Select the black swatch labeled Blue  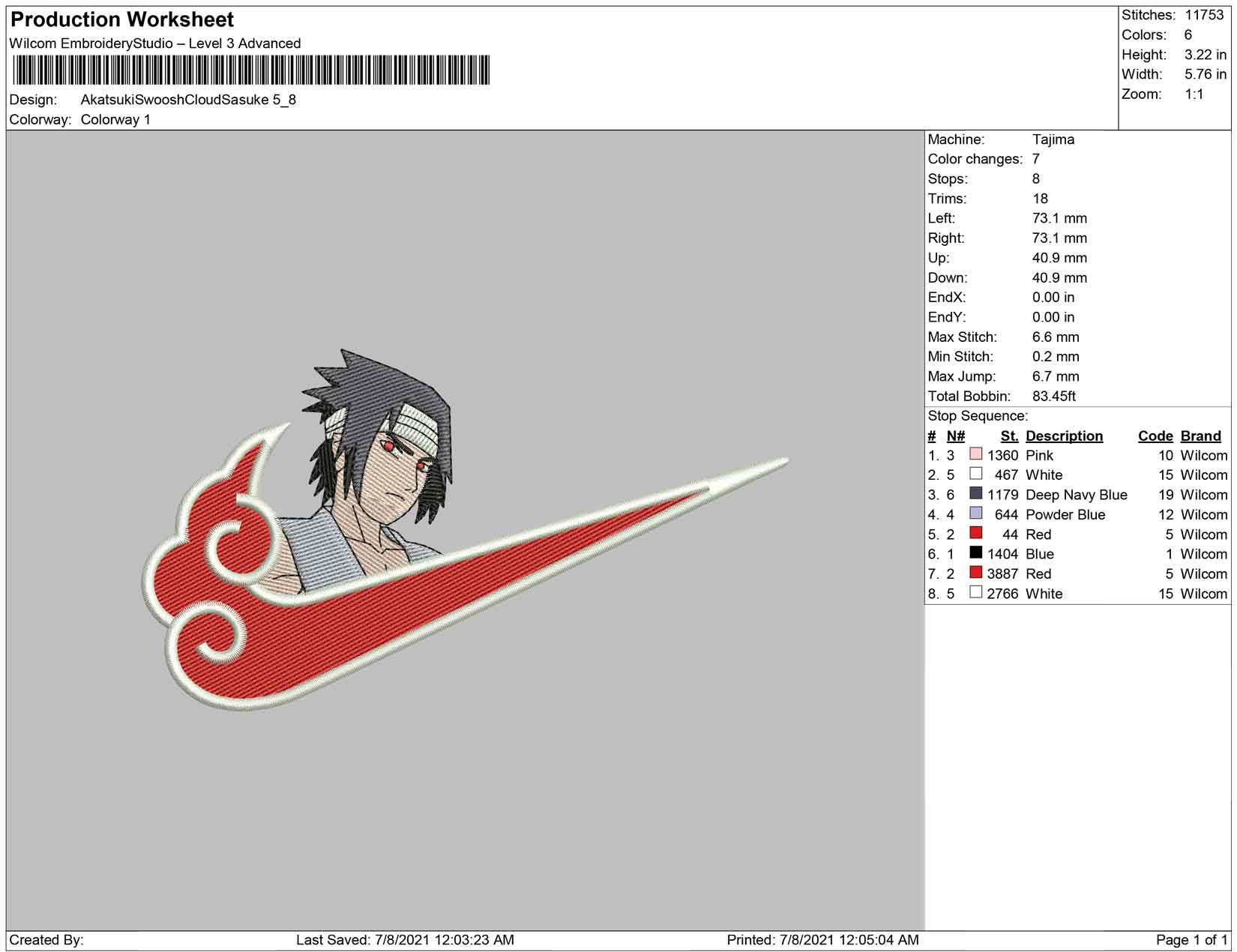point(975,552)
